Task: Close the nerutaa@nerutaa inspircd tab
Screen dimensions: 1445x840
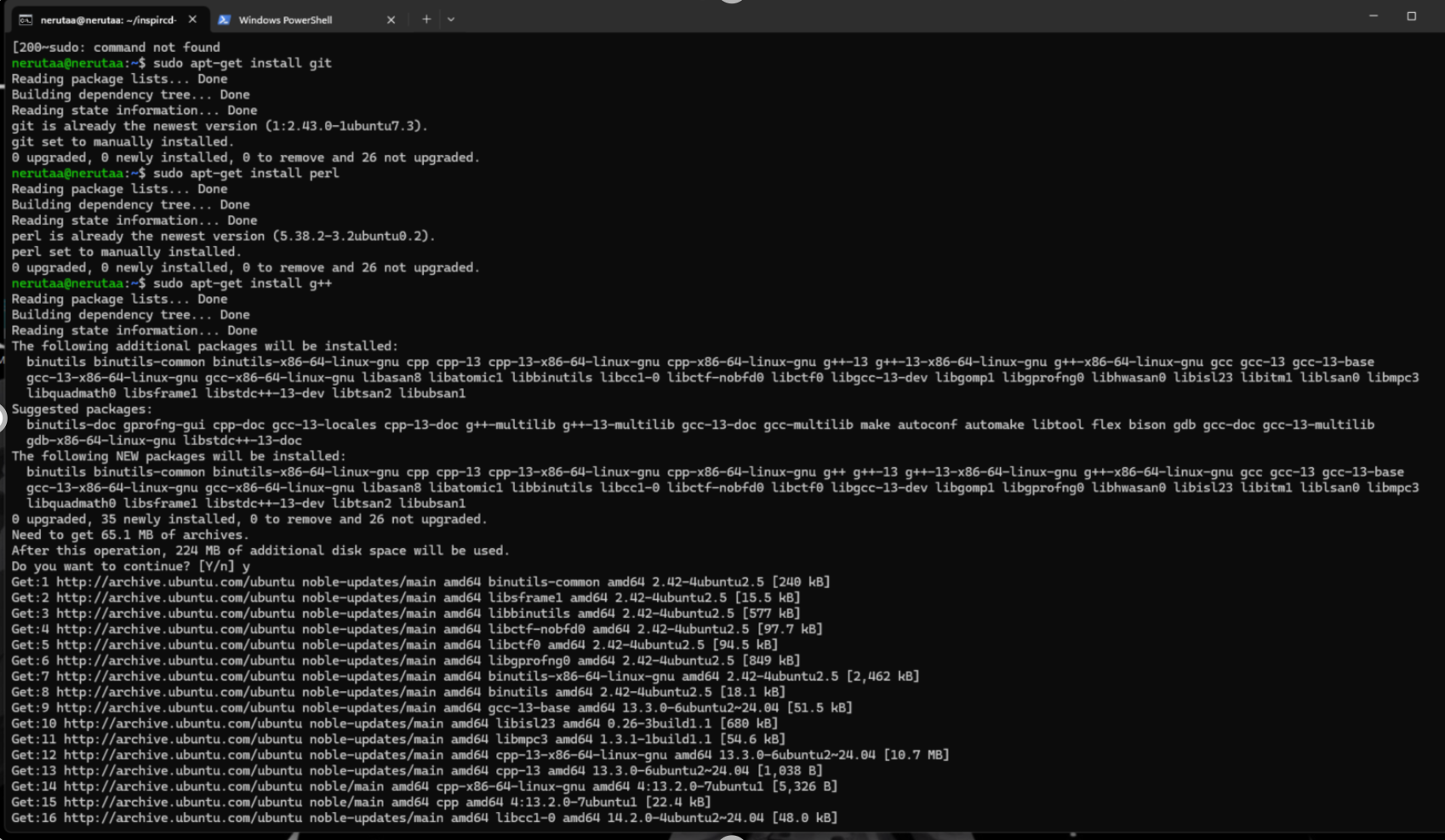Action: [x=192, y=19]
